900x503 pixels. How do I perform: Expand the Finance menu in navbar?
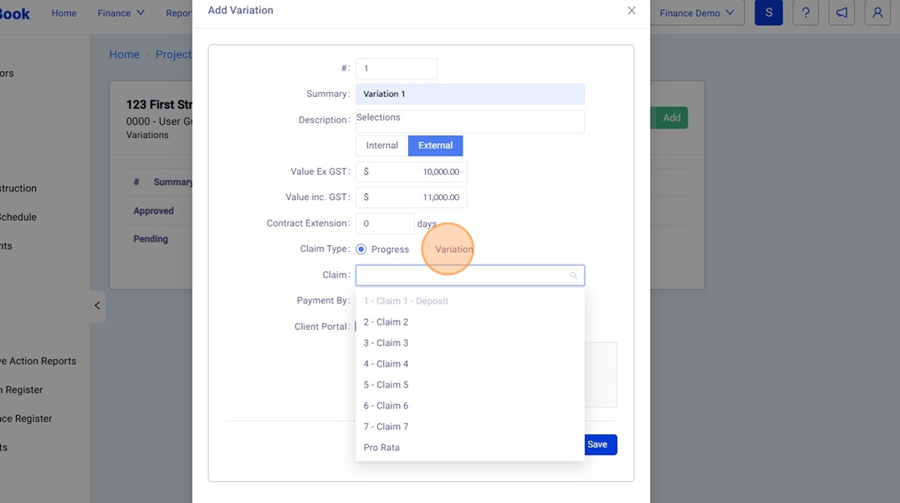click(x=121, y=13)
